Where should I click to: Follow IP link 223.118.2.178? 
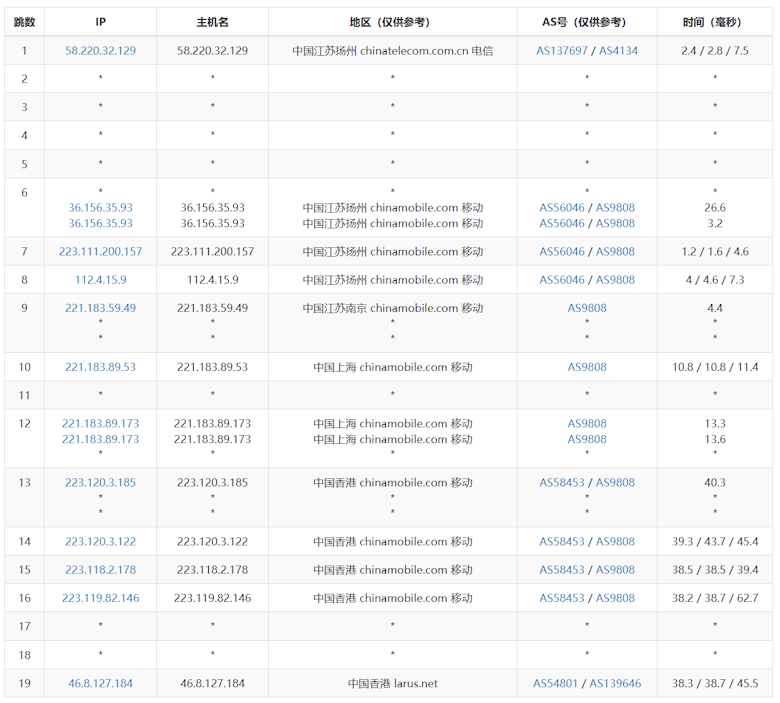(x=100, y=570)
